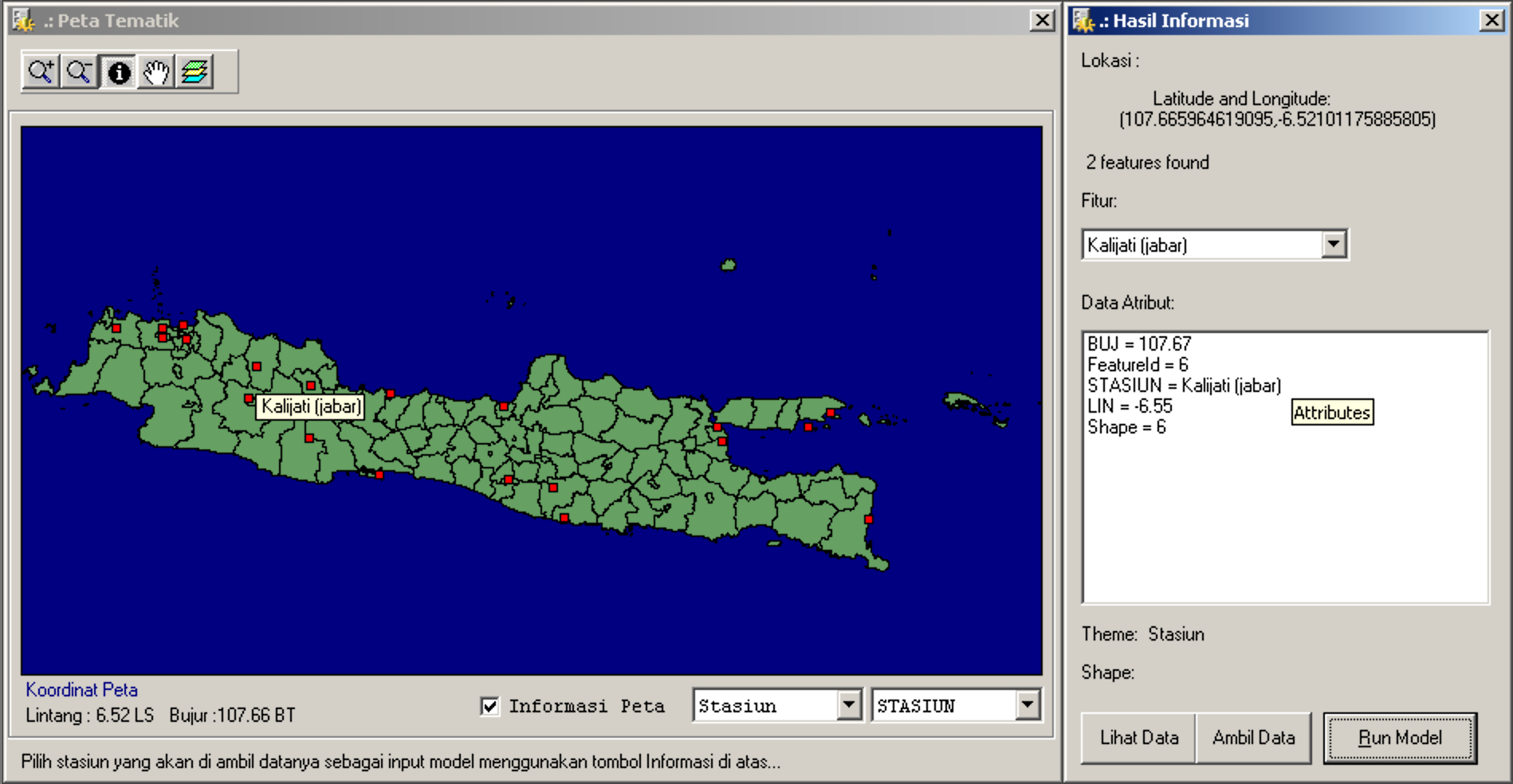Close the Hasil Informasi panel
This screenshot has width=1513, height=784.
1491,20
